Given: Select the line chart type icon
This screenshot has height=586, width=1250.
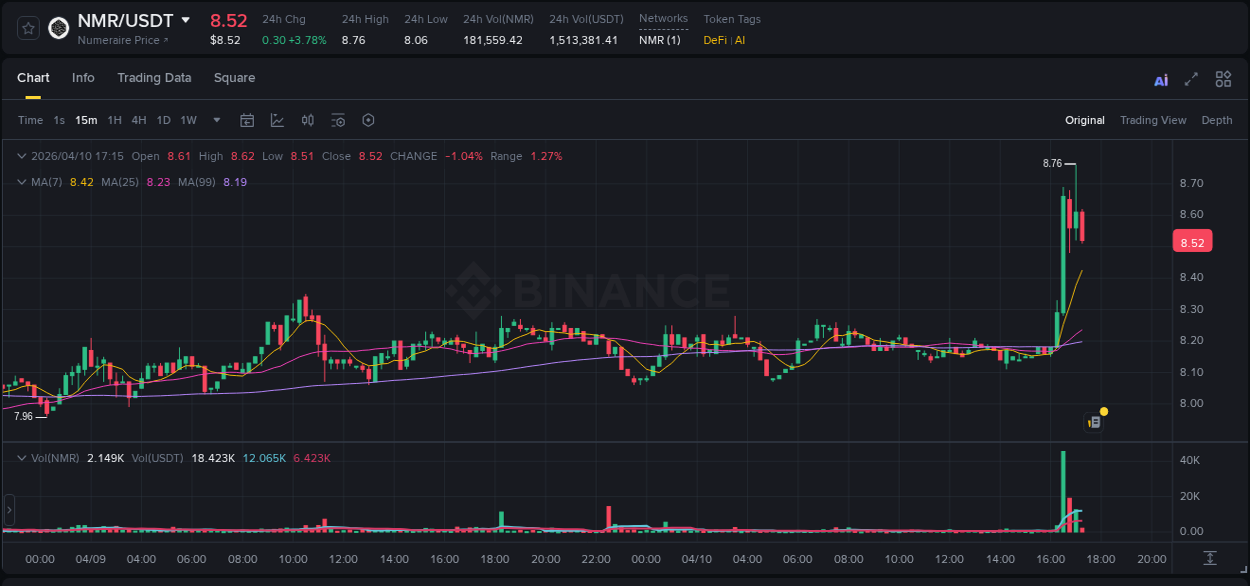Looking at the screenshot, I should 275,120.
